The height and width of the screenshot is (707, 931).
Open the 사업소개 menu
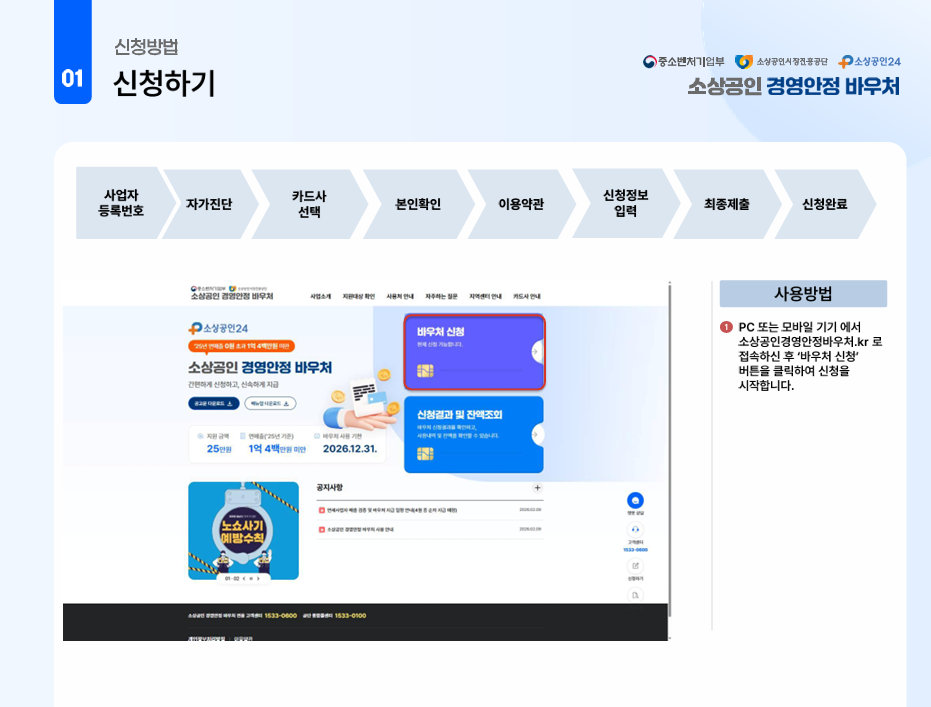click(321, 296)
